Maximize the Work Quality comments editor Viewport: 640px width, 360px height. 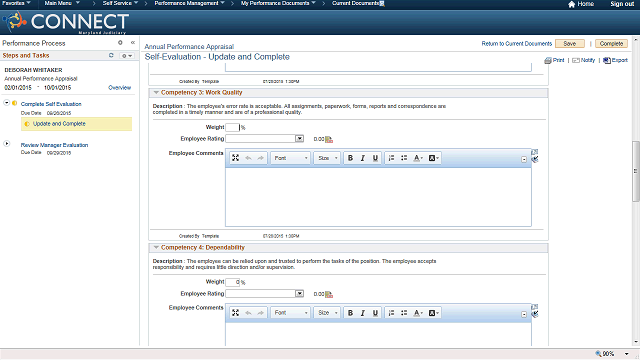coord(236,158)
